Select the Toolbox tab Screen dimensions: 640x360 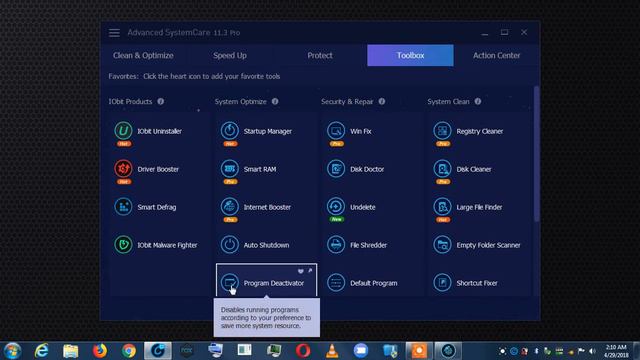click(410, 56)
